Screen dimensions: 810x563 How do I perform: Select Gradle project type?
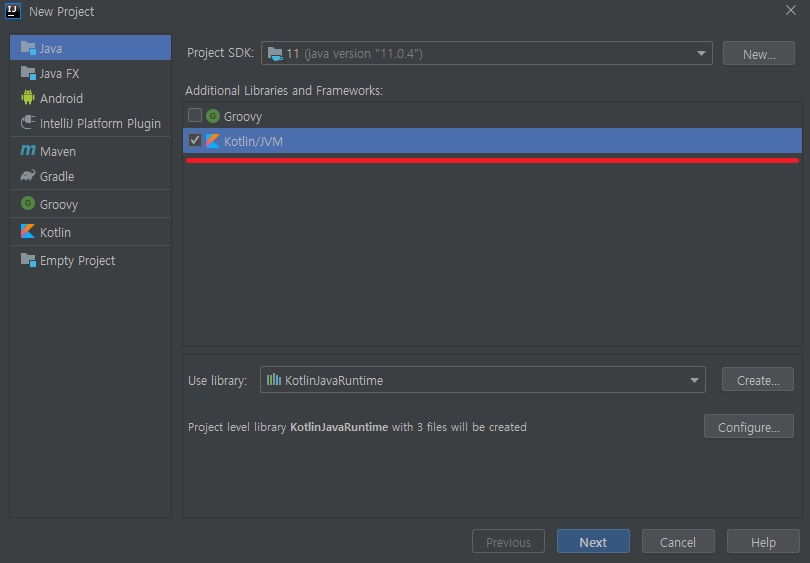pyautogui.click(x=90, y=176)
